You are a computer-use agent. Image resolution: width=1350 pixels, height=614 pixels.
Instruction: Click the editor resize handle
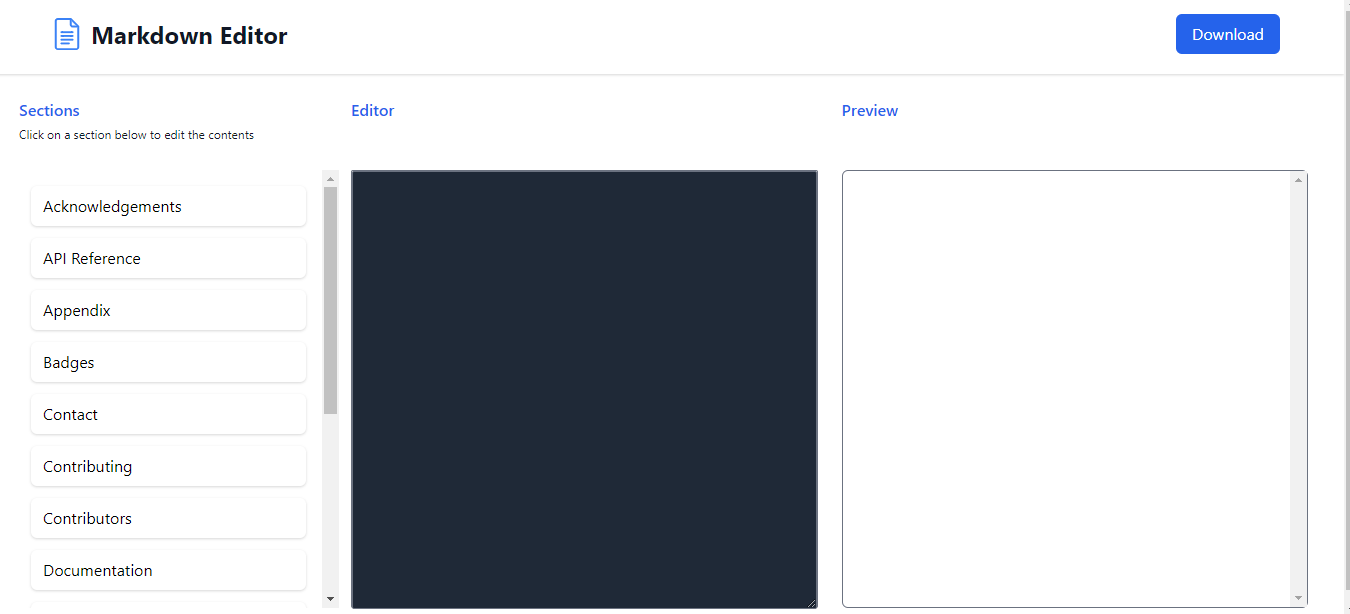point(812,601)
